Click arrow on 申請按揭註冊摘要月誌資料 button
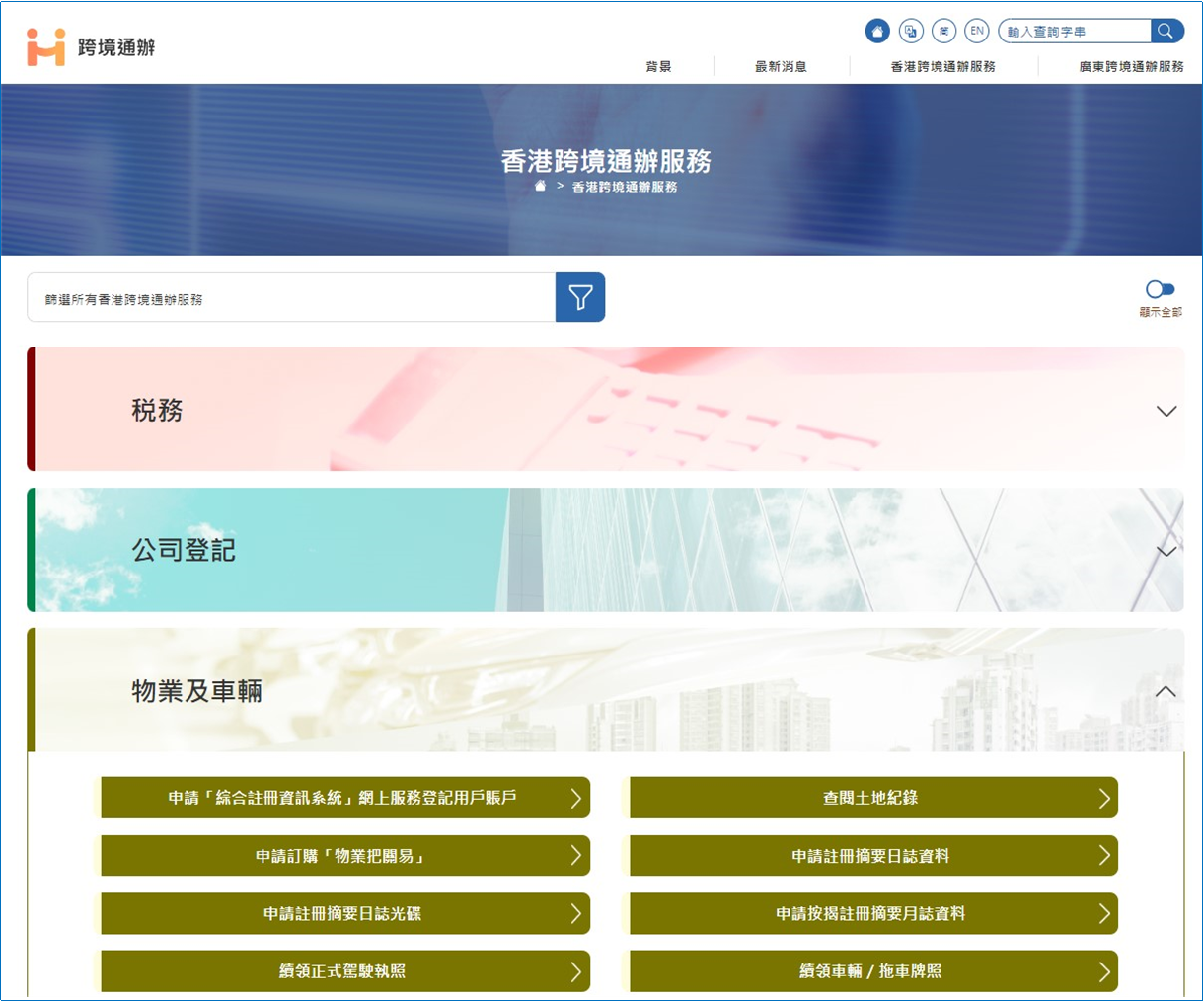Viewport: 1204px width, 1002px height. (1104, 914)
